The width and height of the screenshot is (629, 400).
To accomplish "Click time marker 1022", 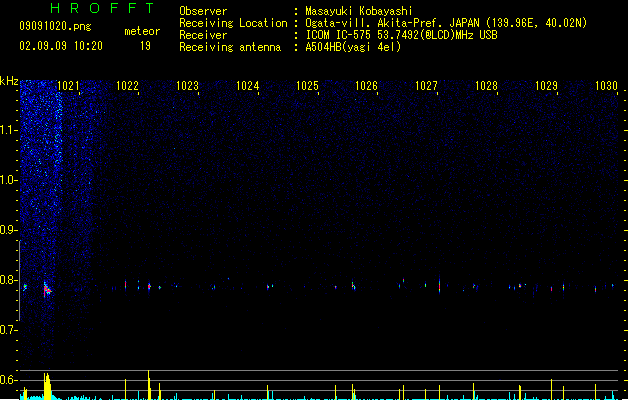I will pos(127,86).
